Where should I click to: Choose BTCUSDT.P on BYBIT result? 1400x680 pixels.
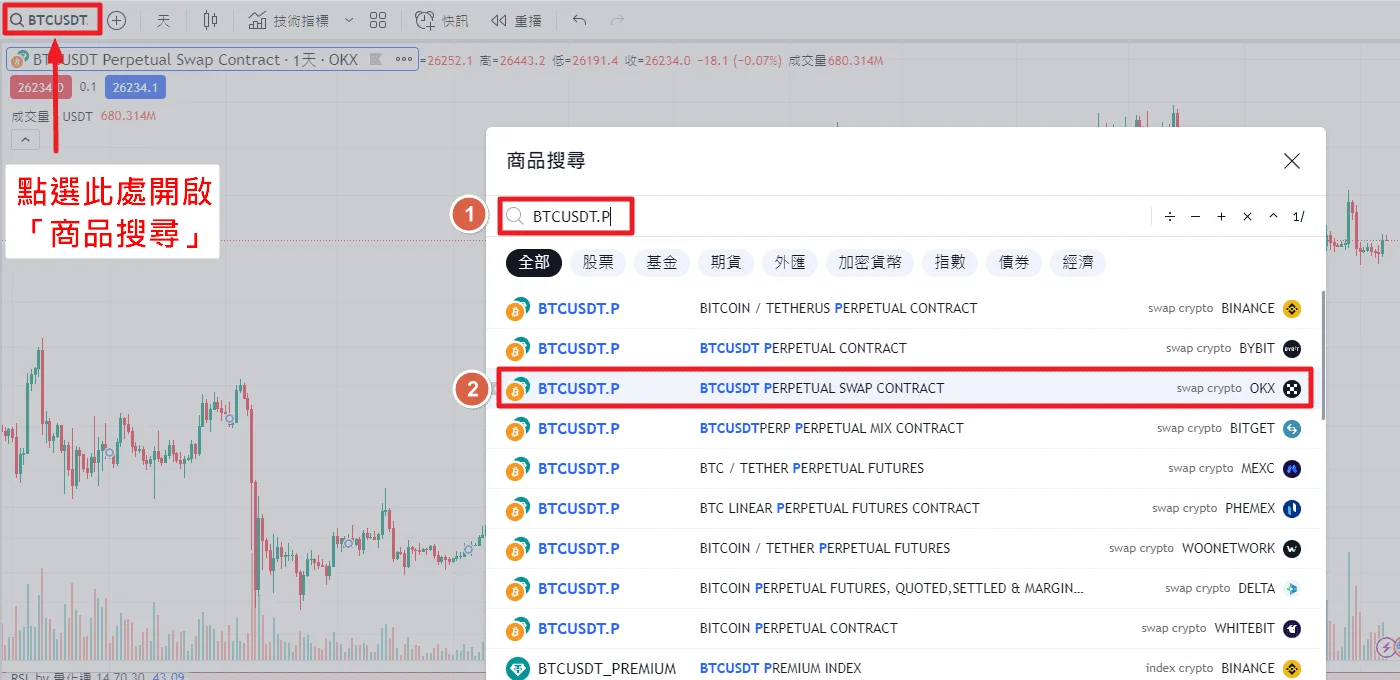(903, 348)
